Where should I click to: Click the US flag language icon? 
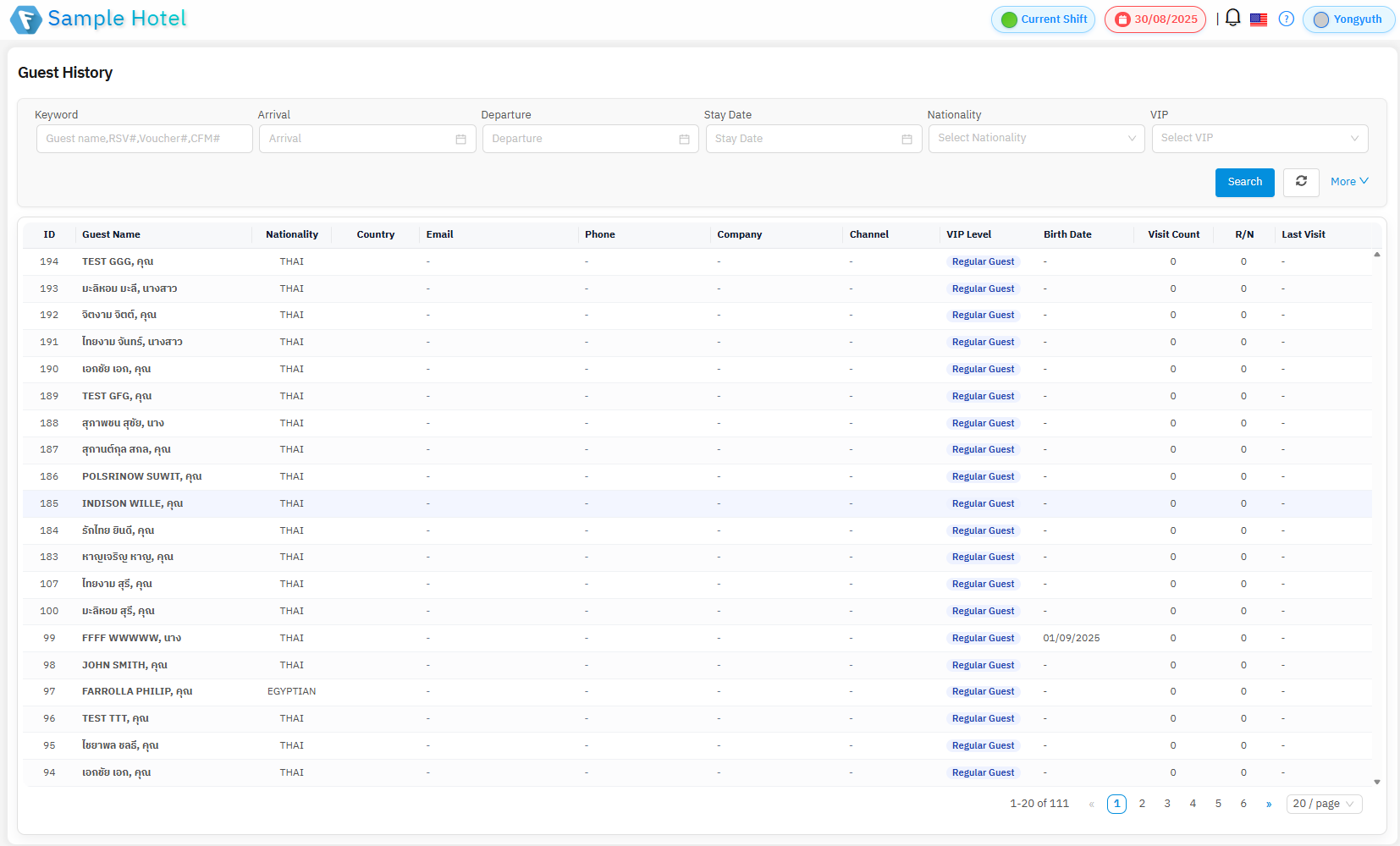point(1259,19)
